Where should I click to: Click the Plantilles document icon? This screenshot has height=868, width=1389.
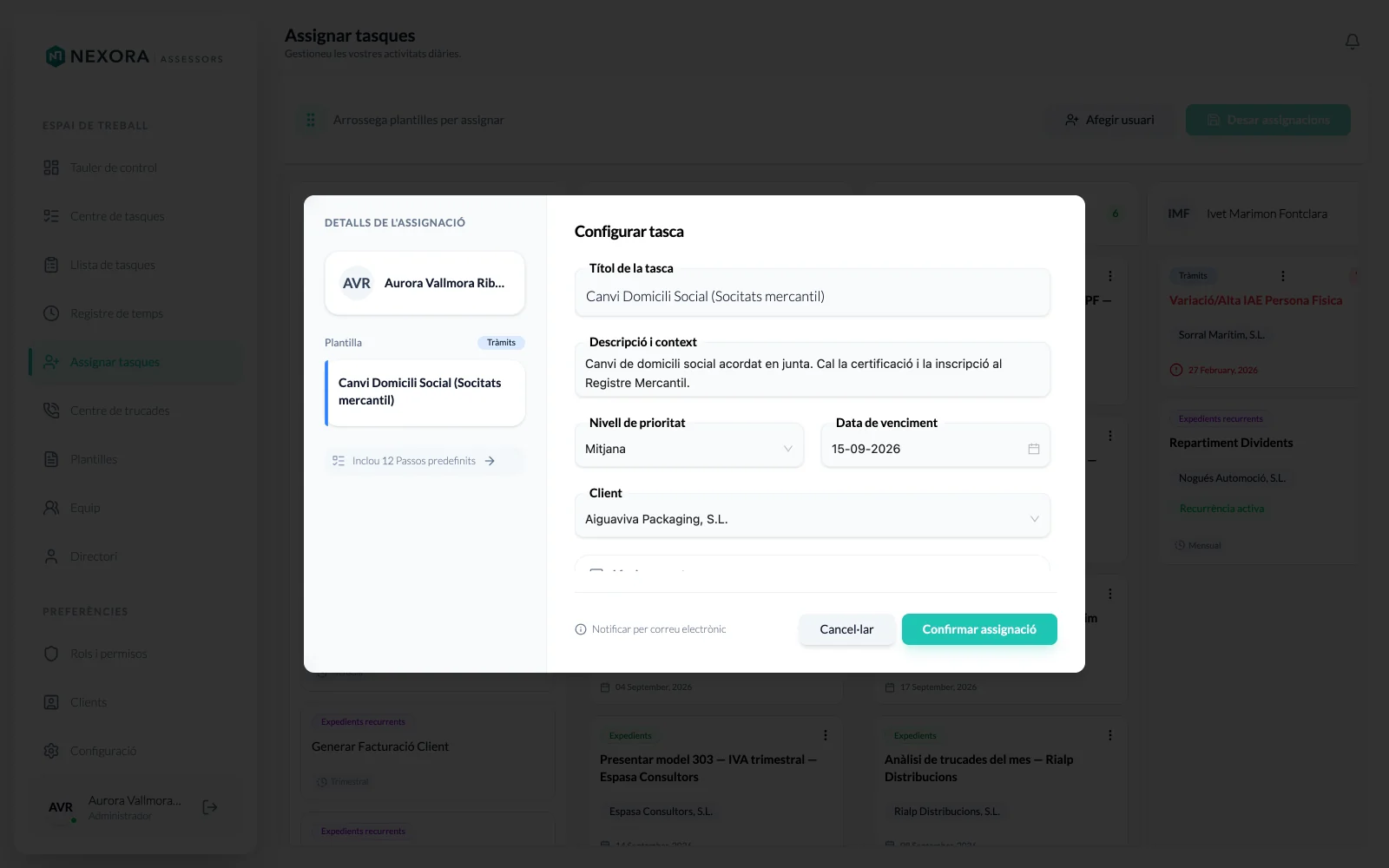51,459
